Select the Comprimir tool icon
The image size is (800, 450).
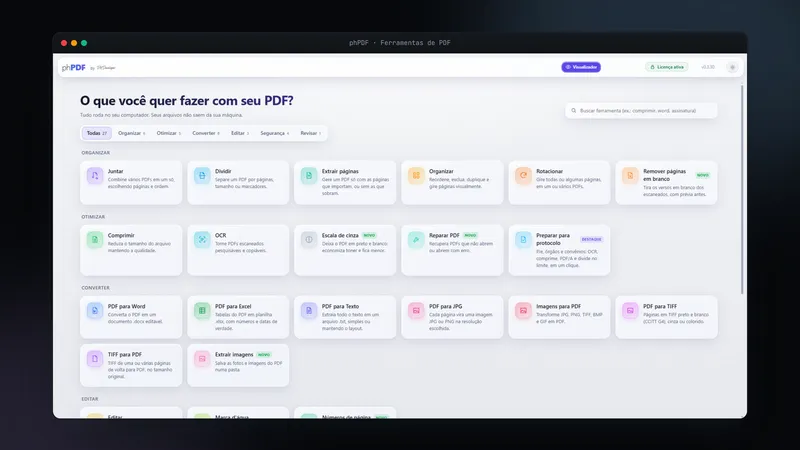(95, 239)
